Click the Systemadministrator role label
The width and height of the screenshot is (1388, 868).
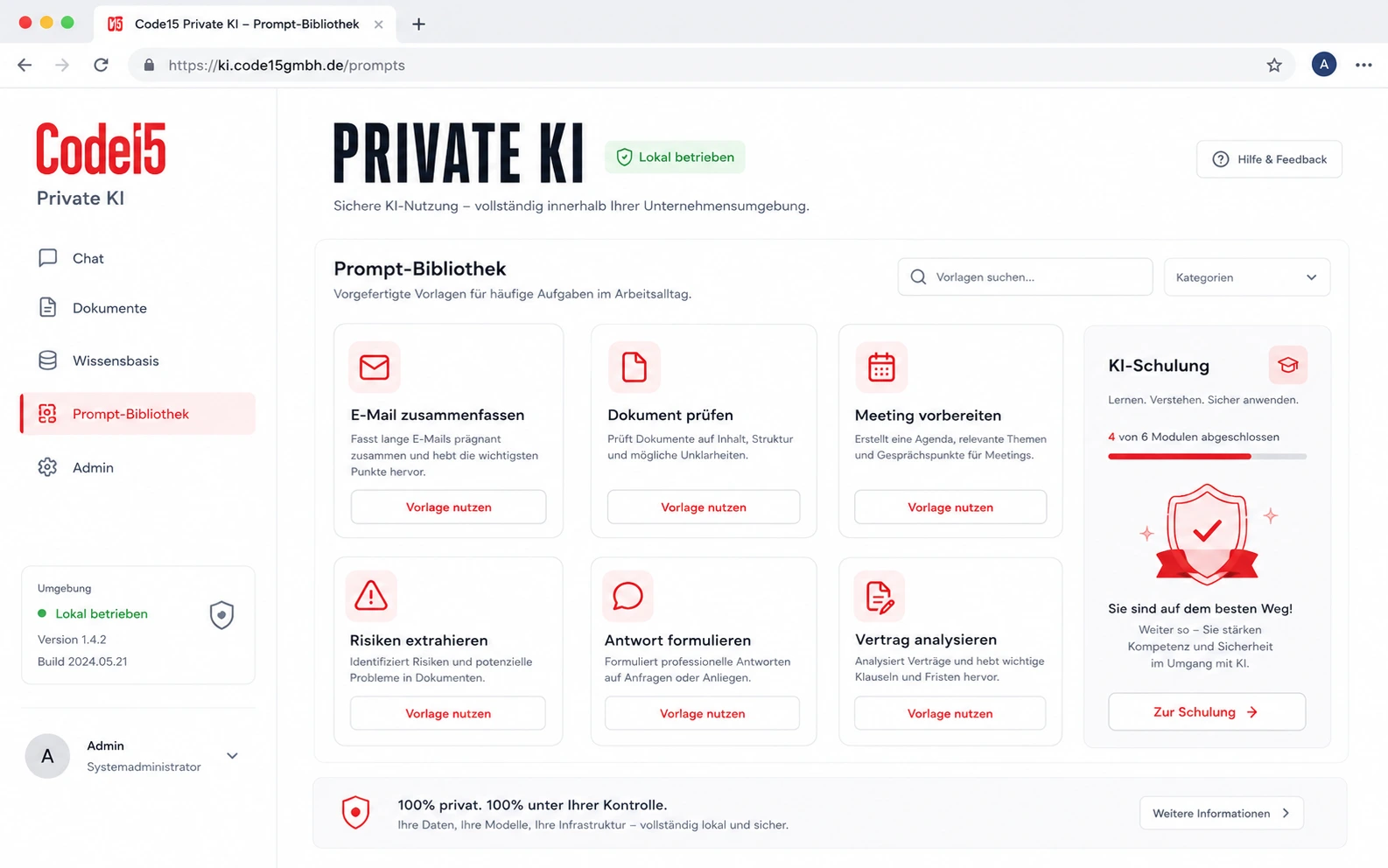point(144,766)
